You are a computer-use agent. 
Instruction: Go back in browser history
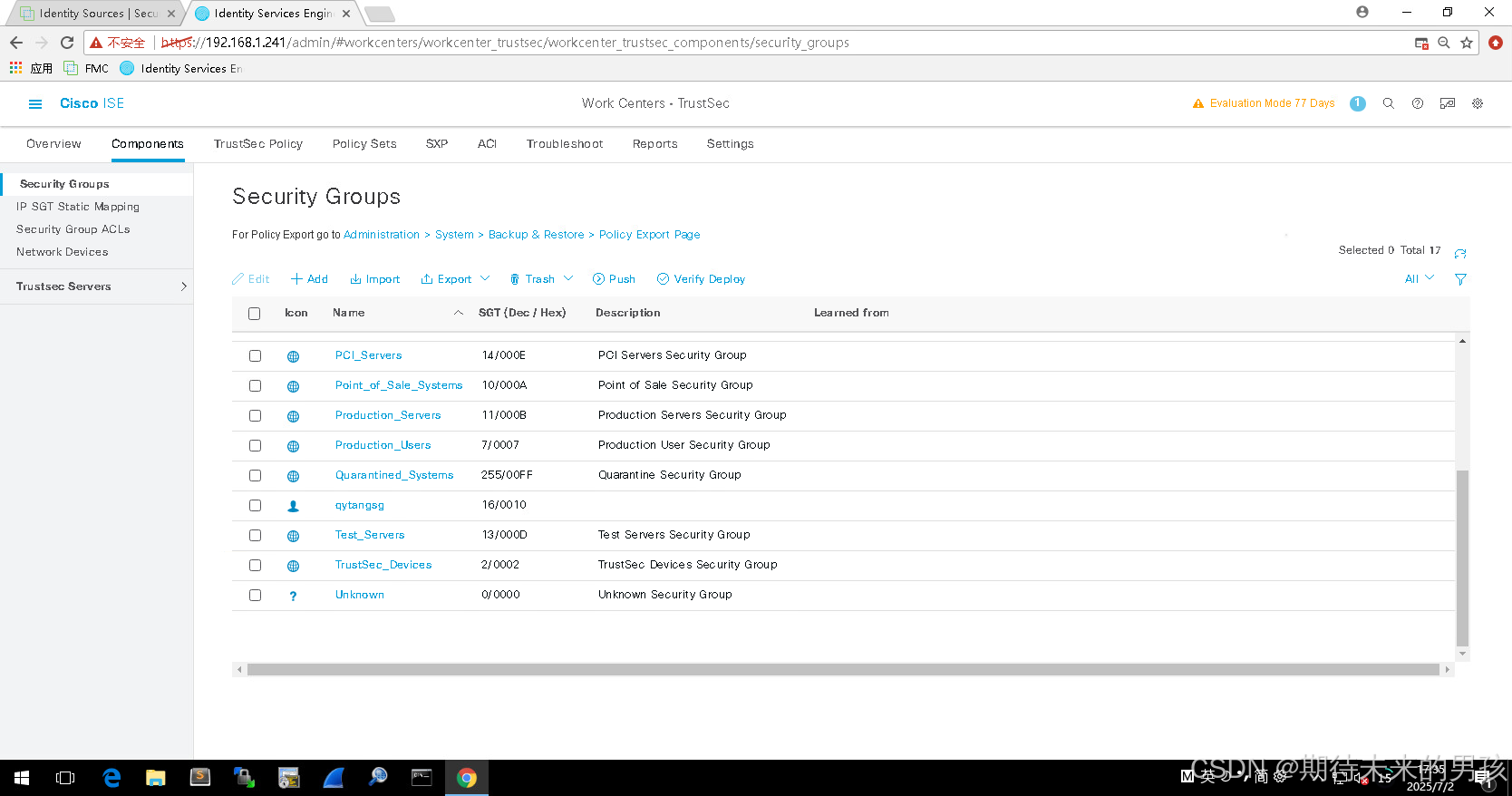[x=16, y=43]
